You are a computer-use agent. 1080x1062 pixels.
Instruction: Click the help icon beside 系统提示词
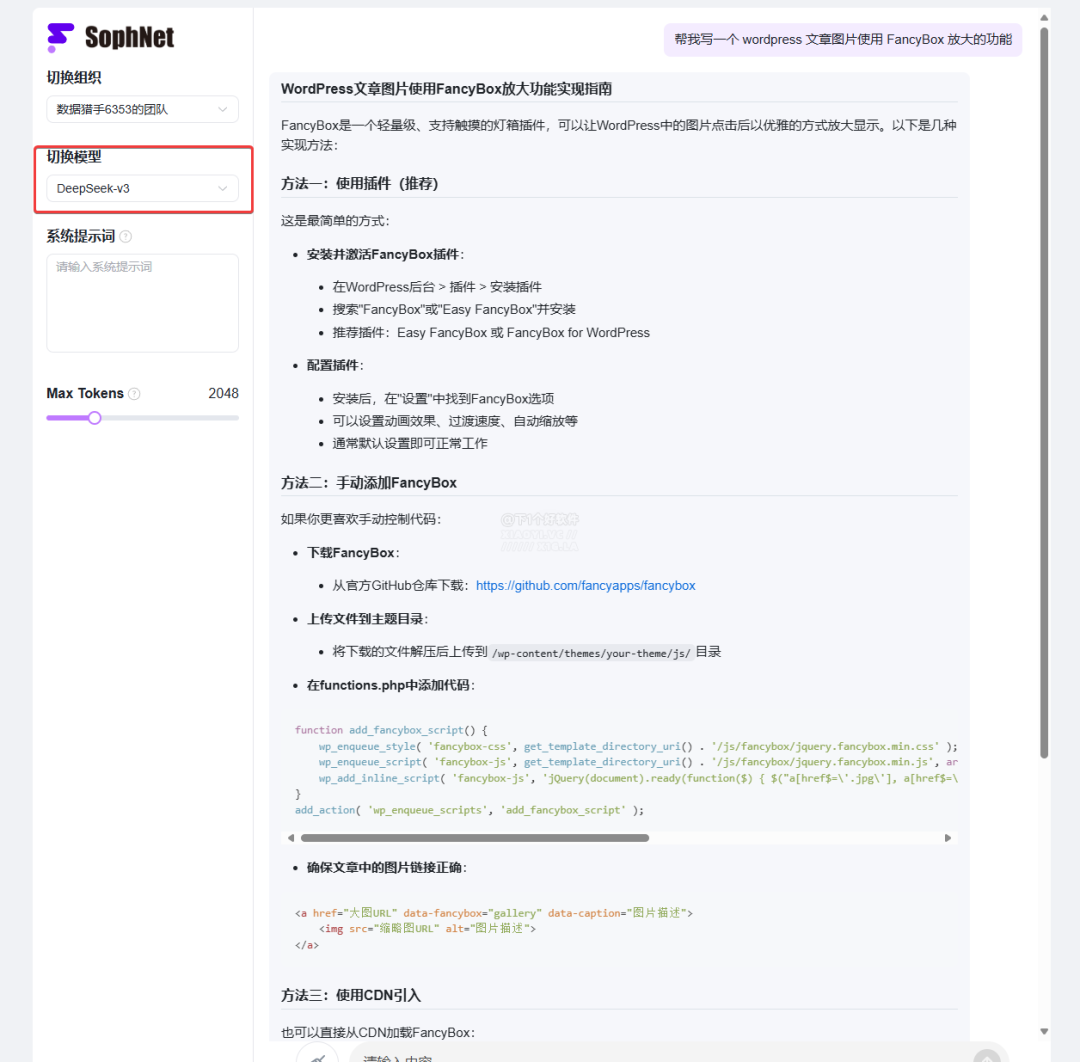[x=126, y=237]
